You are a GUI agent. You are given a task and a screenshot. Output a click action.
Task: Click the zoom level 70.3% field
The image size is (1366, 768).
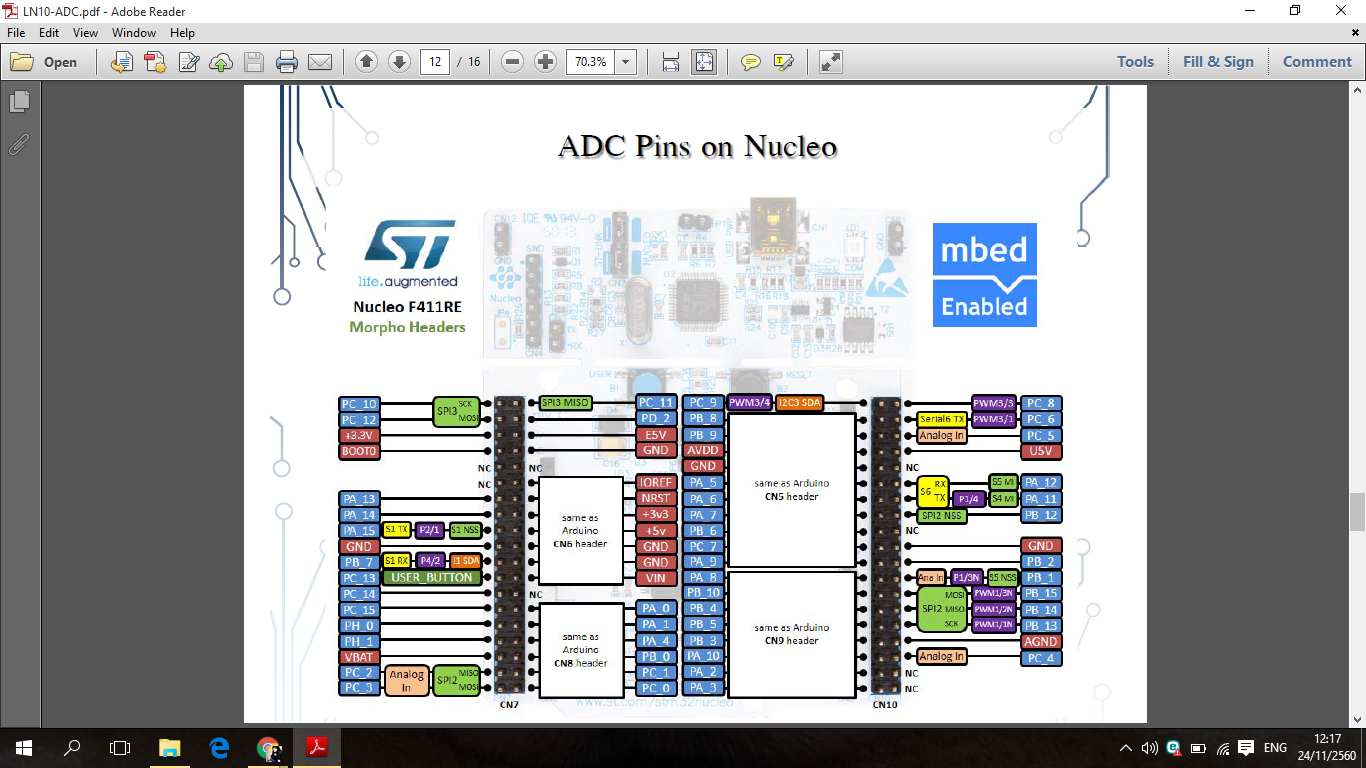[x=591, y=62]
